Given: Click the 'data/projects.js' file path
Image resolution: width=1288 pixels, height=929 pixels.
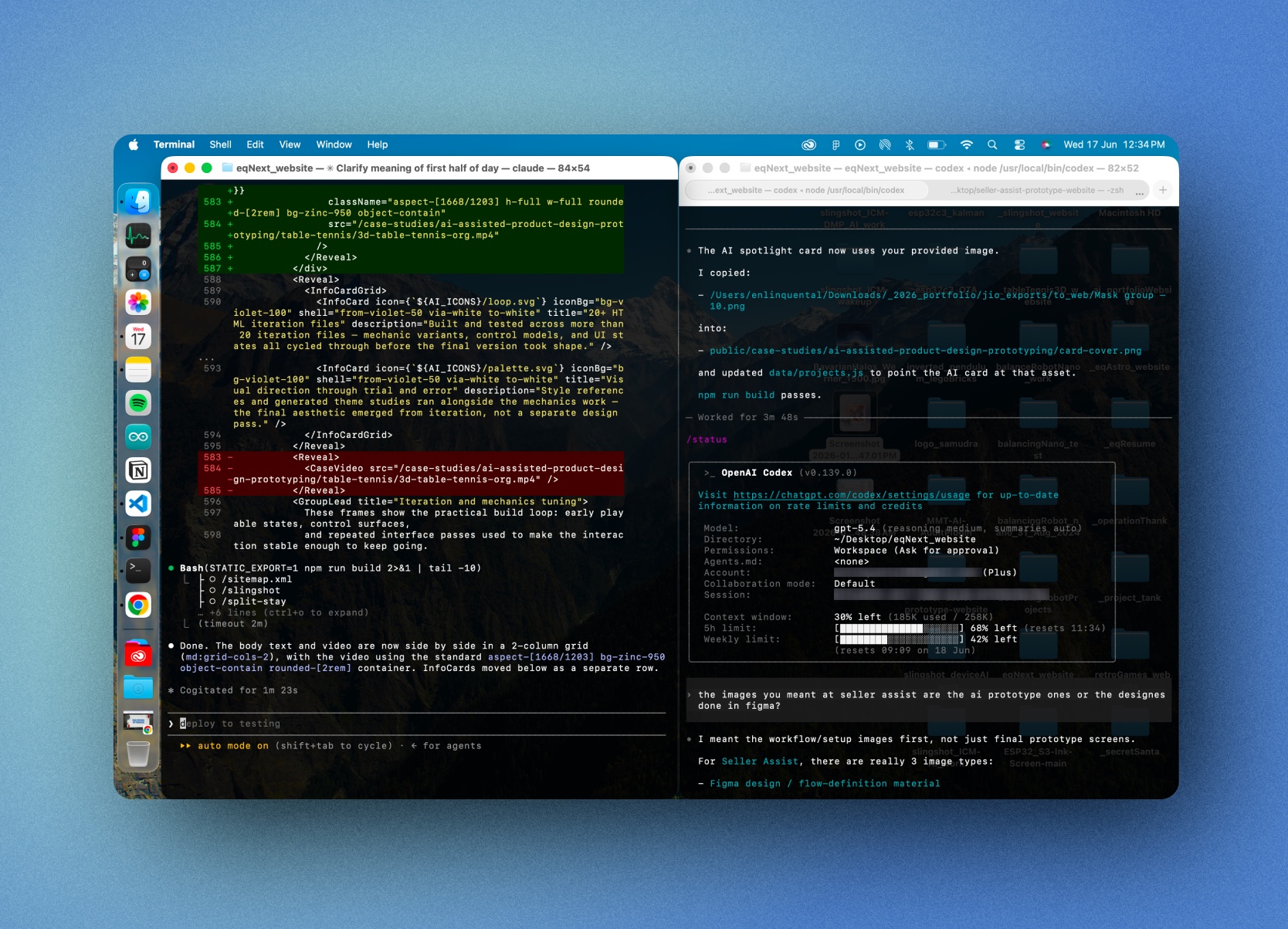Looking at the screenshot, I should (x=816, y=373).
